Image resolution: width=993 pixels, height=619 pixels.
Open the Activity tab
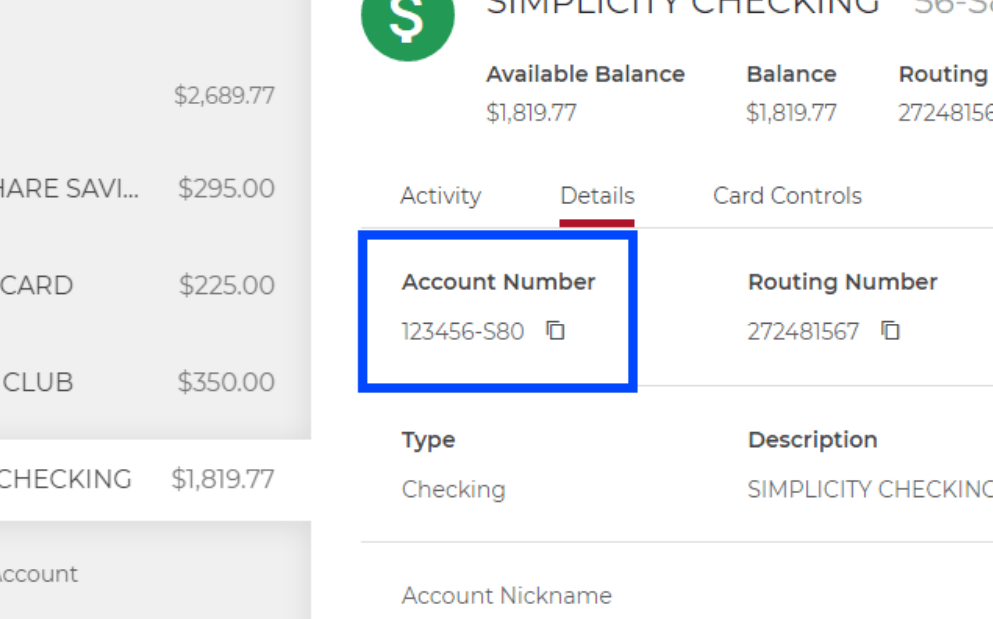(440, 196)
